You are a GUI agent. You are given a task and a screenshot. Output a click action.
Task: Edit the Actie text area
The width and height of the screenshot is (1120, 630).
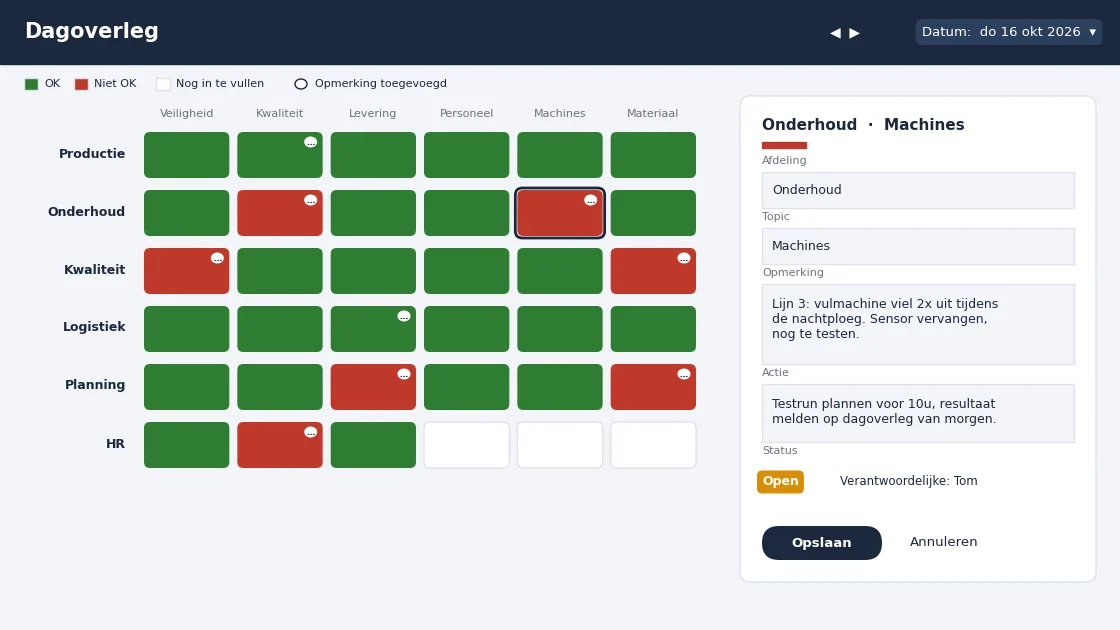point(918,413)
